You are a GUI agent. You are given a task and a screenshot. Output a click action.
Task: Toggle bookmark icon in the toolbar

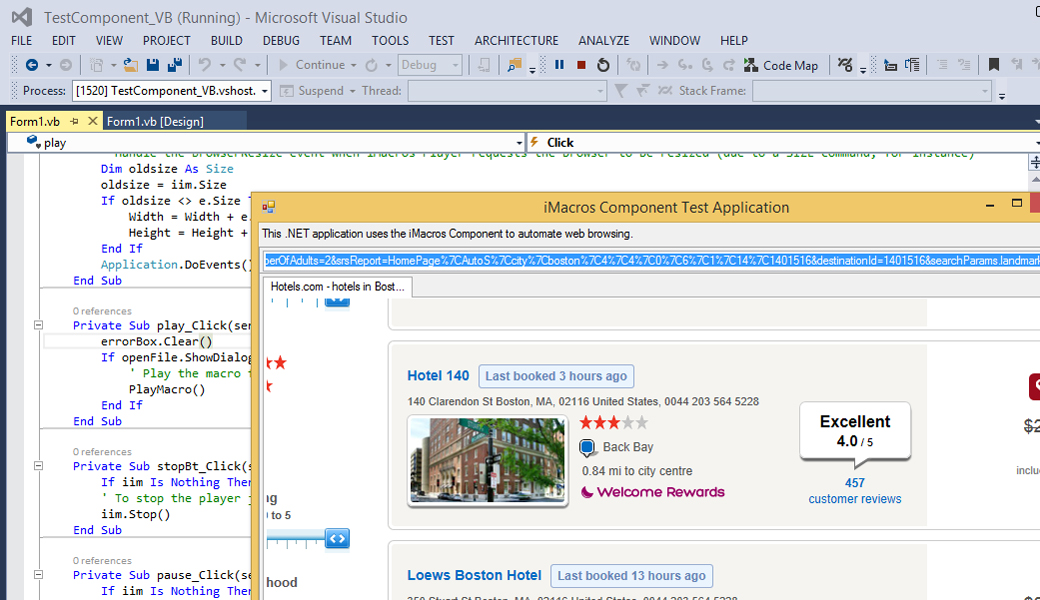pyautogui.click(x=994, y=65)
